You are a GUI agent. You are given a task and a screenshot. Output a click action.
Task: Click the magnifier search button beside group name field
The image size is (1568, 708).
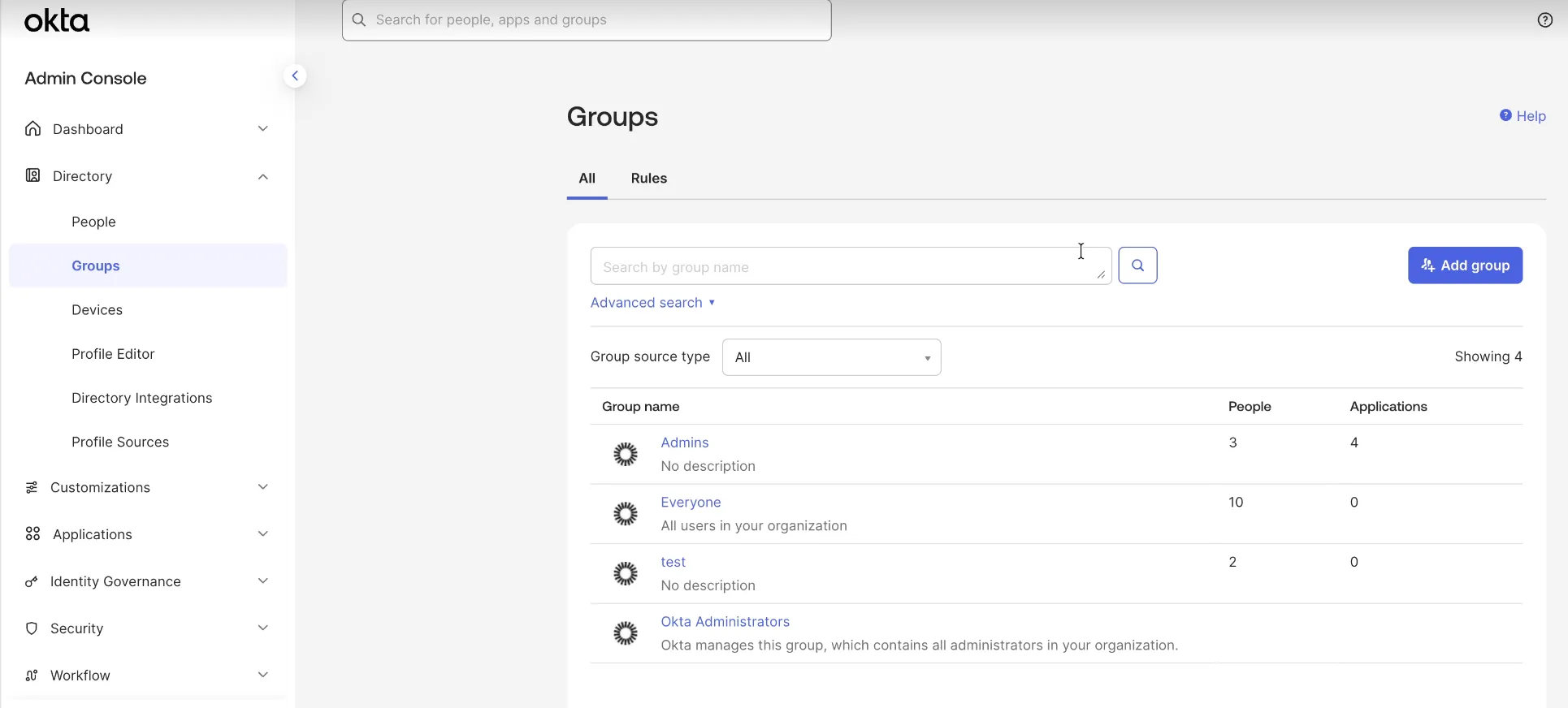coord(1137,265)
